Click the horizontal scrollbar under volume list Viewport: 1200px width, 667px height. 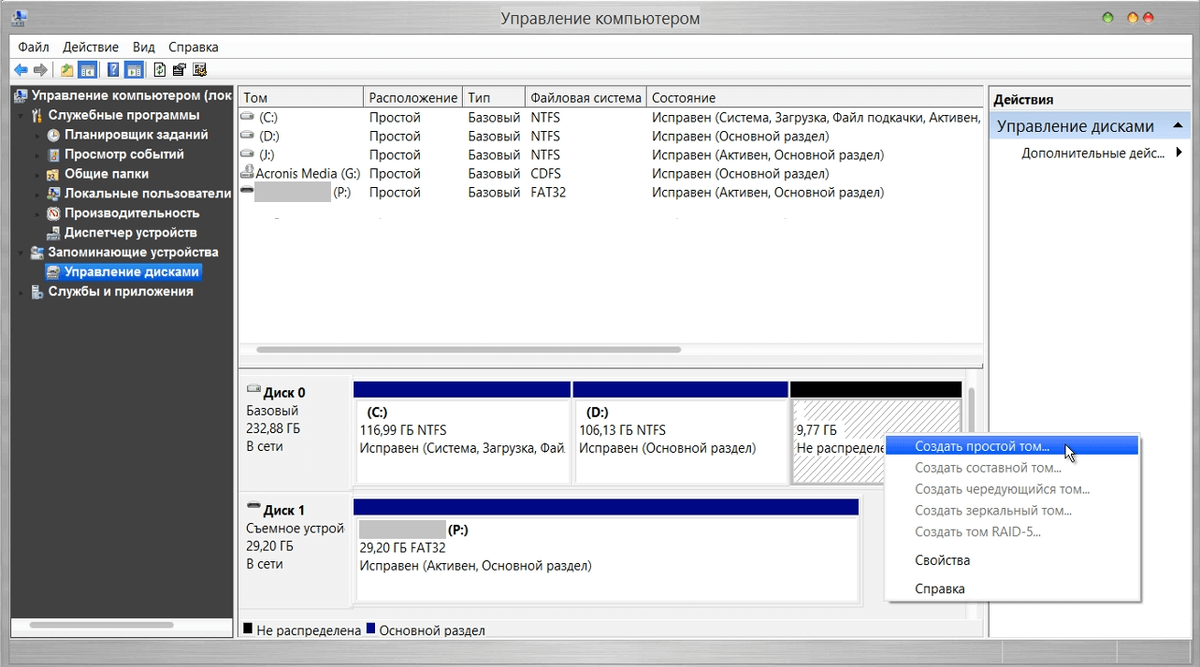468,350
